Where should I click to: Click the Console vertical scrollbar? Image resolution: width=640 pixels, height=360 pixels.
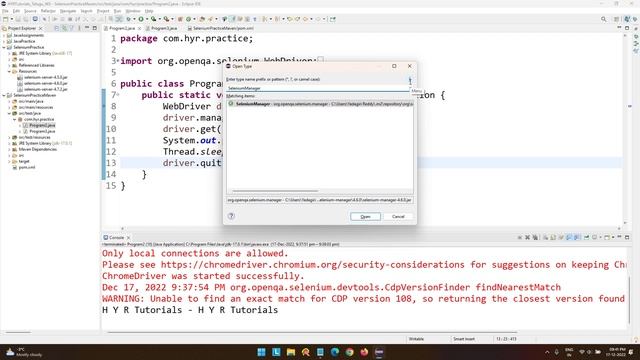[x=629, y=300]
